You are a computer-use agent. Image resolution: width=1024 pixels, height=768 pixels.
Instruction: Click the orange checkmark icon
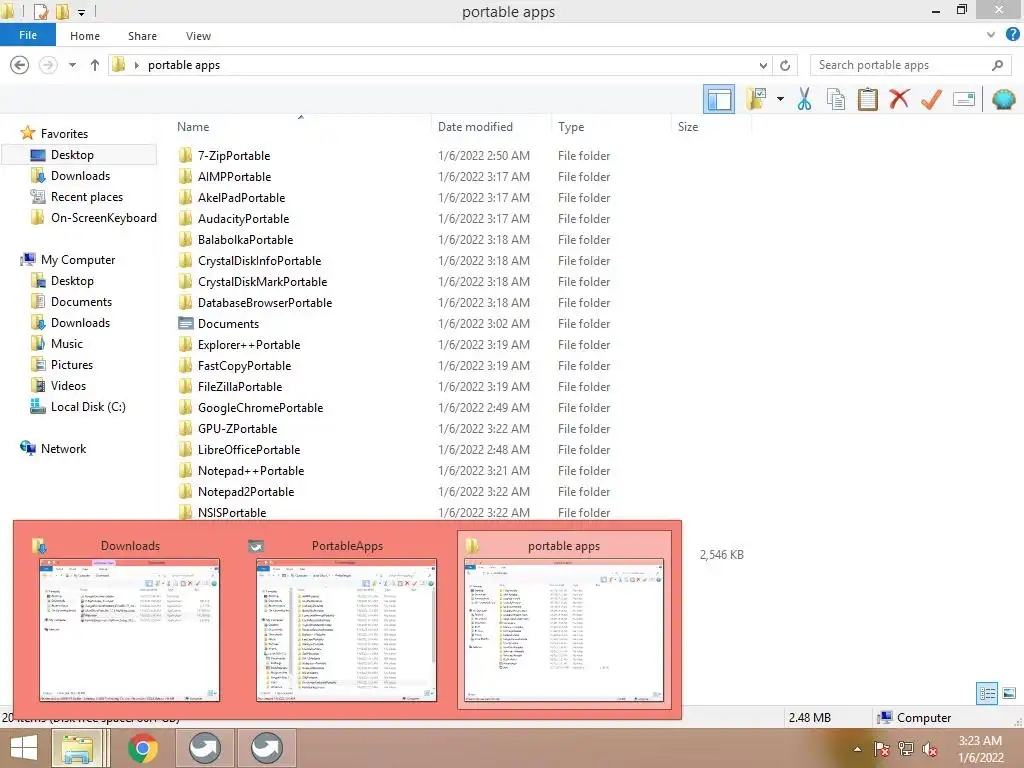tap(931, 99)
